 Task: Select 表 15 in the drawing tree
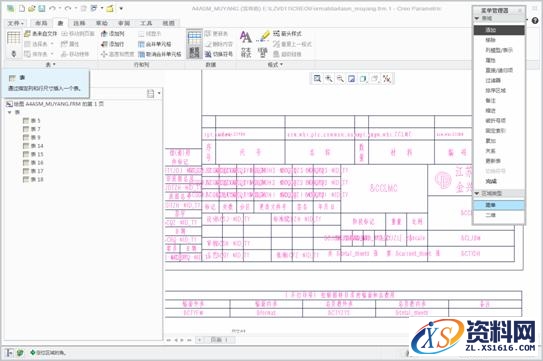pyautogui.click(x=33, y=154)
